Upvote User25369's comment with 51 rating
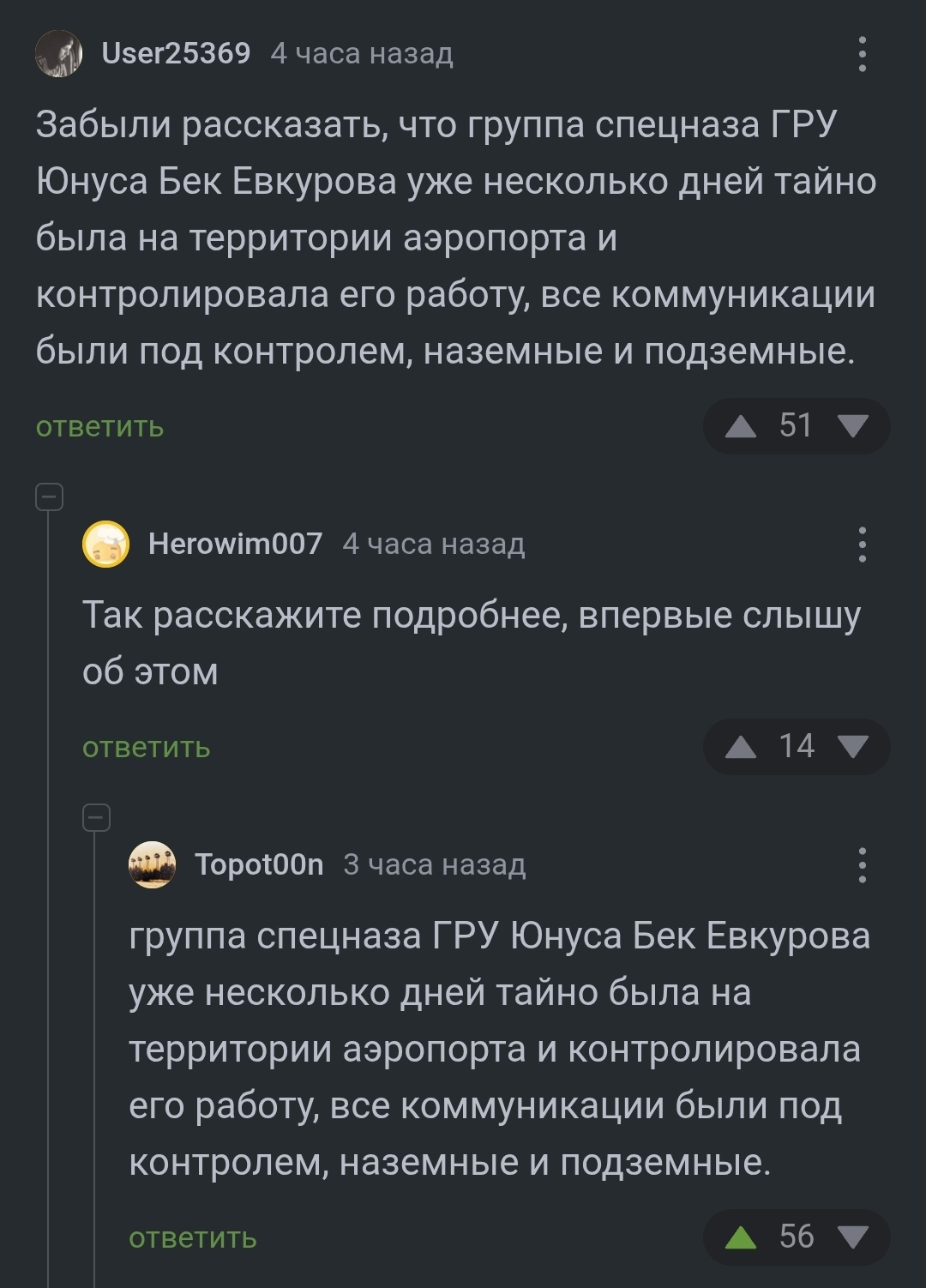Viewport: 926px width, 1288px height. click(741, 426)
